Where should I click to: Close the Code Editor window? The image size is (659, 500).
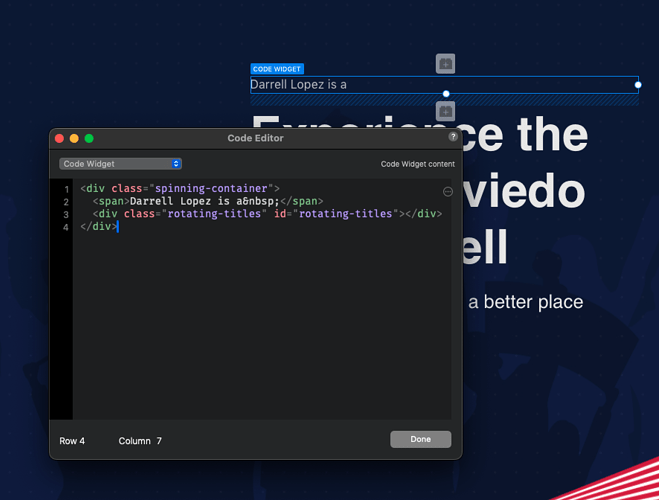[x=59, y=138]
